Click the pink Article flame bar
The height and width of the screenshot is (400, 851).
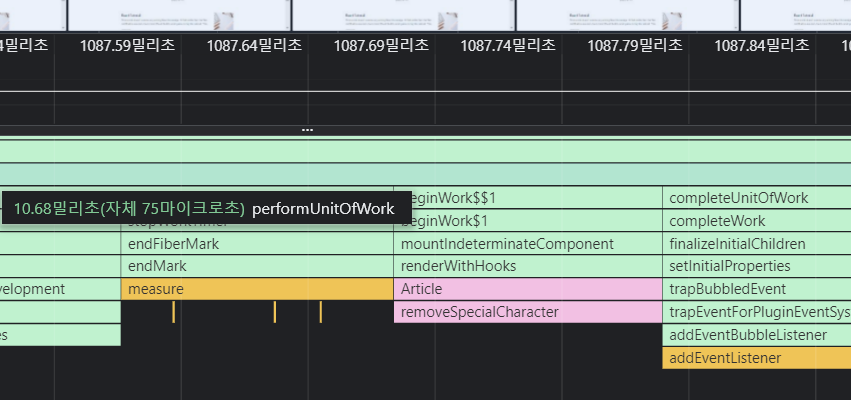tap(528, 289)
